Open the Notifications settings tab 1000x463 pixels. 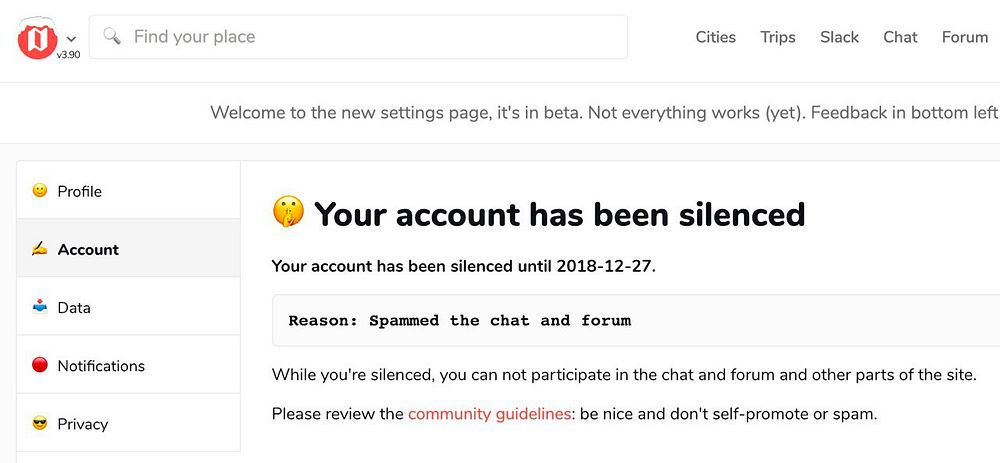coord(101,365)
